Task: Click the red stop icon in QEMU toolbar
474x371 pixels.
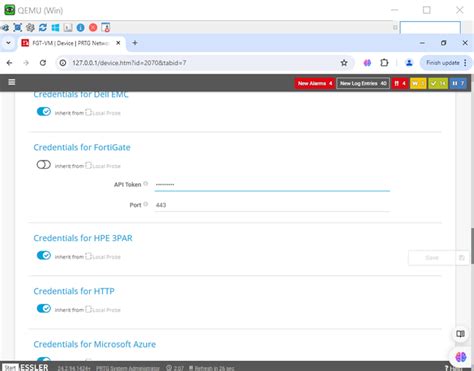Action: (x=93, y=27)
